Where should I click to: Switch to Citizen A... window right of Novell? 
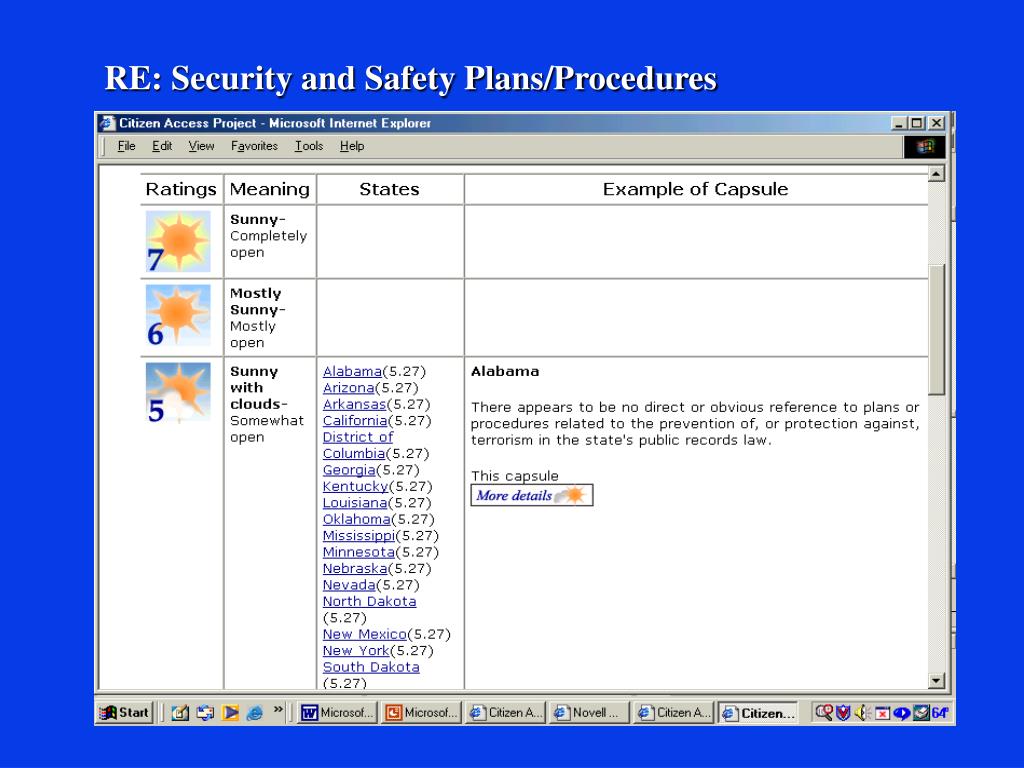tap(674, 712)
